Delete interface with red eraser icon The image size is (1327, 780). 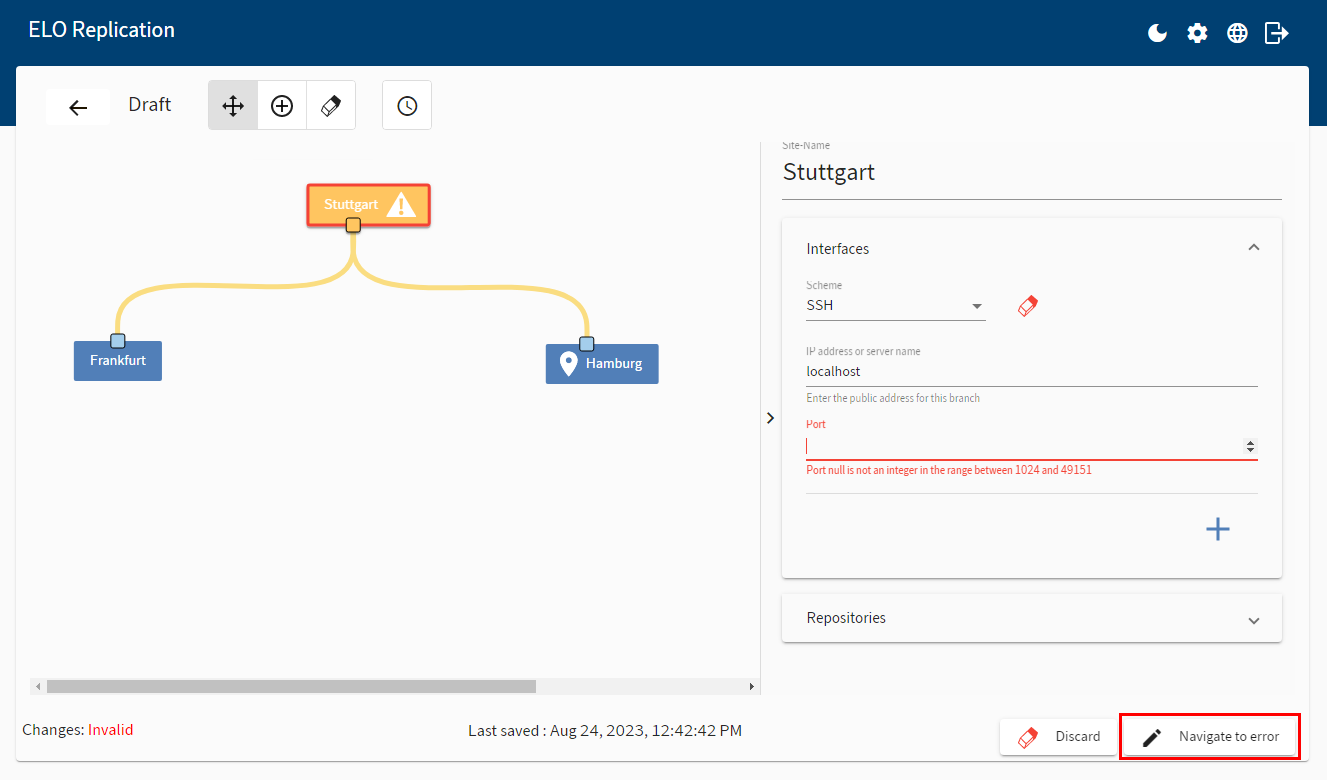click(x=1028, y=306)
